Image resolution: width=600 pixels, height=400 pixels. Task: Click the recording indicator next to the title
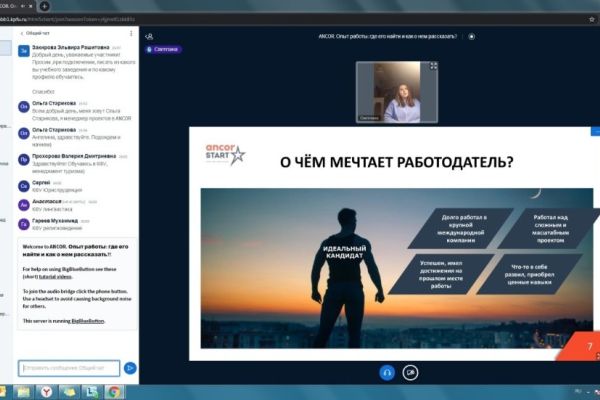471,37
